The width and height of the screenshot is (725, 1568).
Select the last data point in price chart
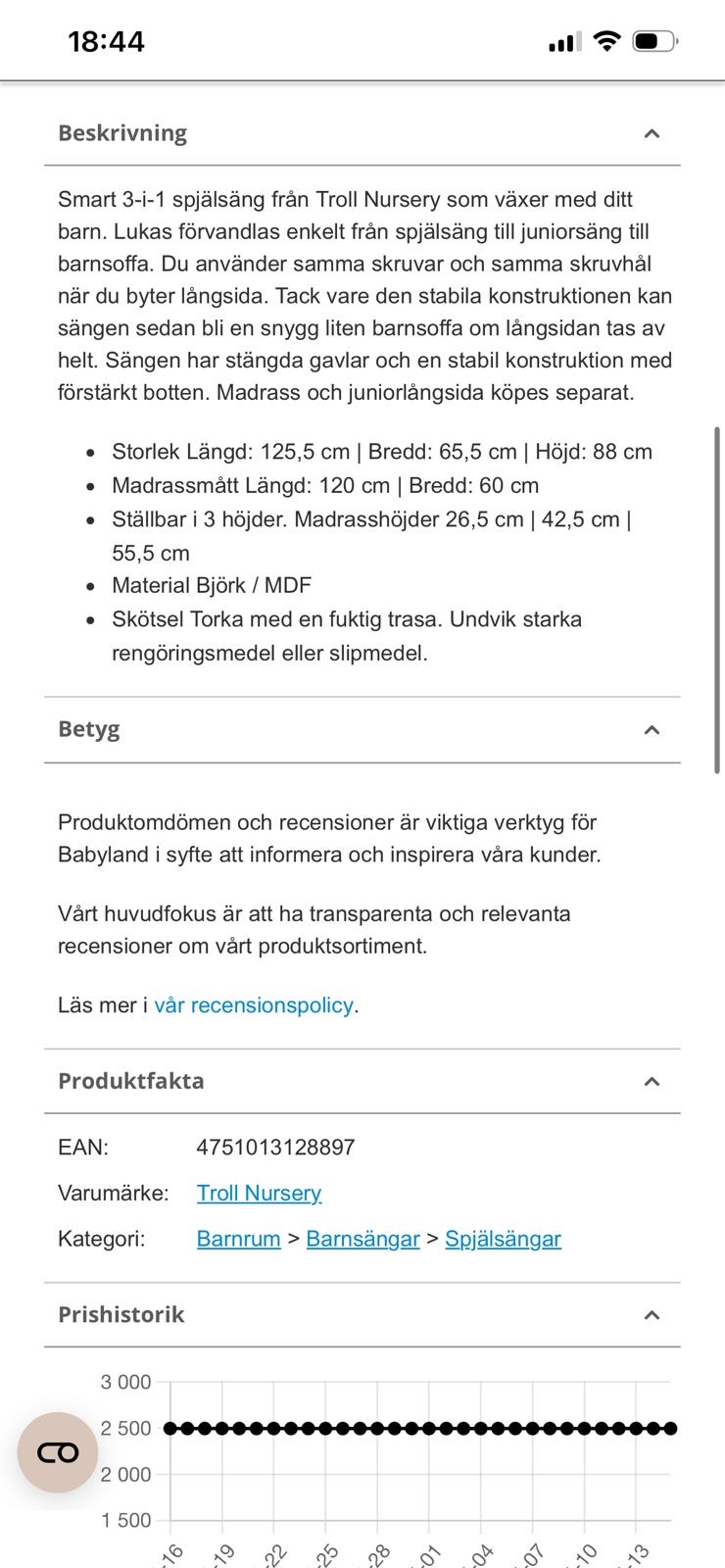point(671,1429)
